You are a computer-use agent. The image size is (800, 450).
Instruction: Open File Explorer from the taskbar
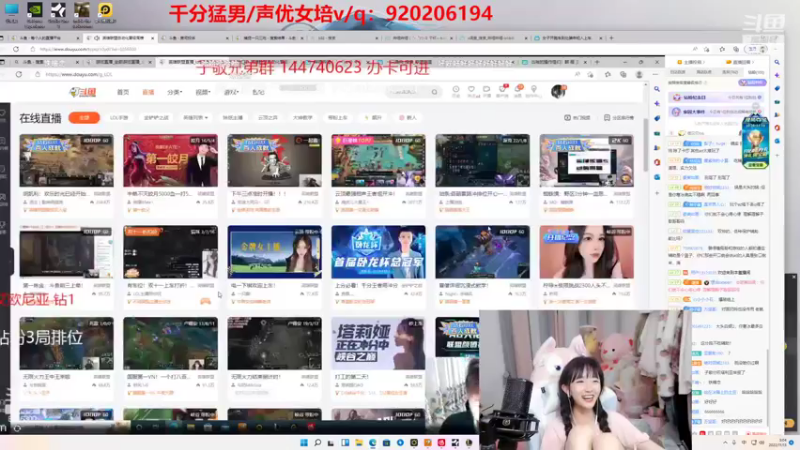[x=359, y=442]
